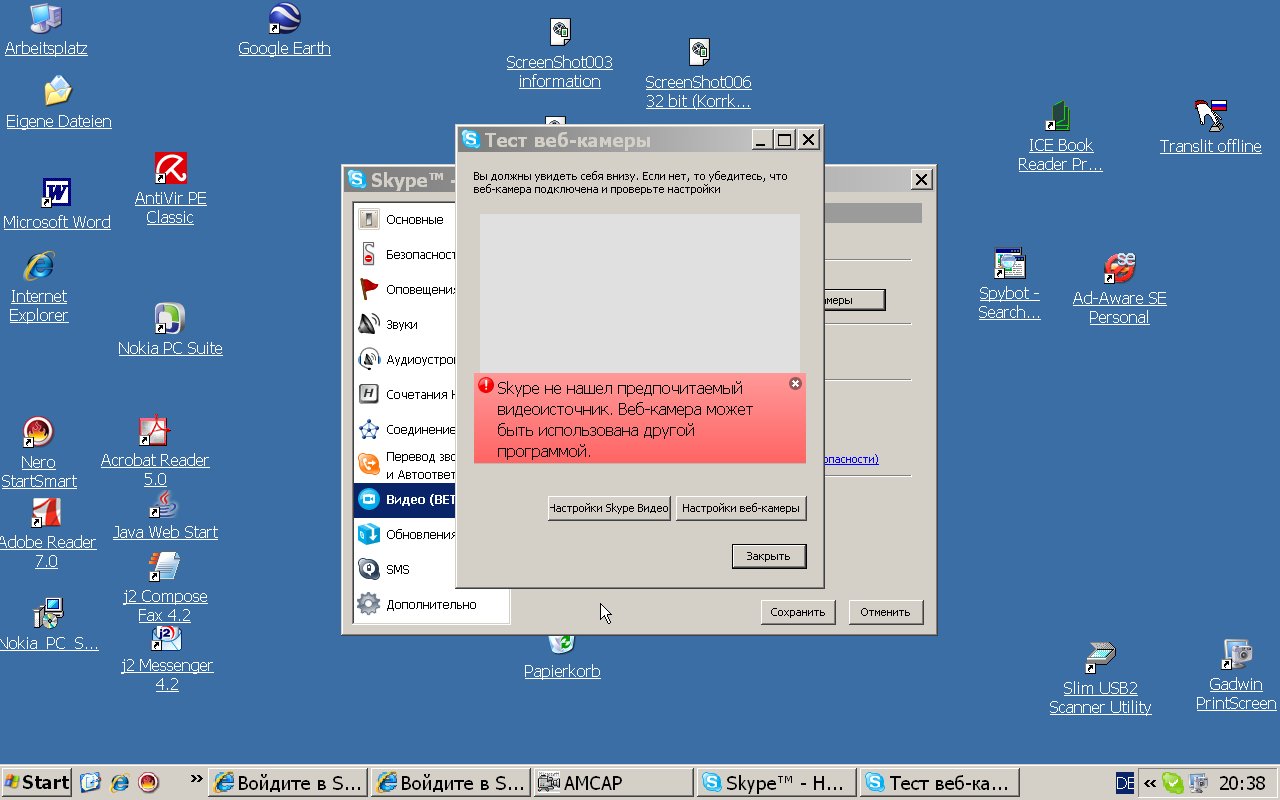Click Отменить in Skype options window
The height and width of the screenshot is (800, 1280).
885,612
